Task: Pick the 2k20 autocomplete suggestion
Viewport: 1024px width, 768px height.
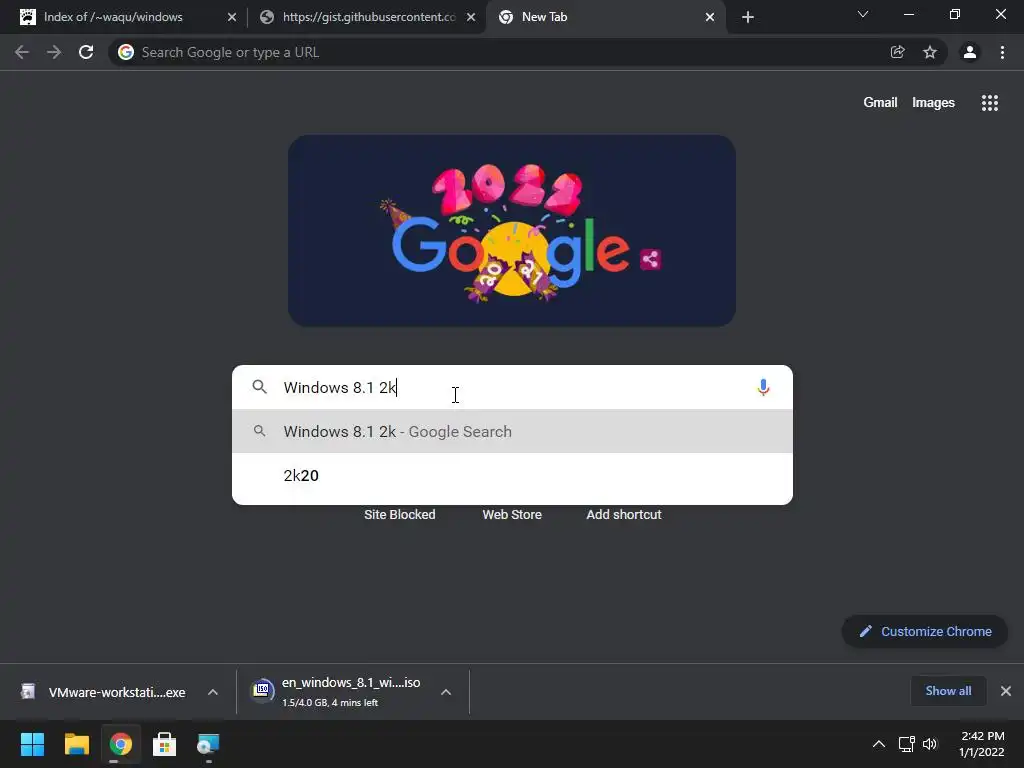Action: tap(512, 475)
